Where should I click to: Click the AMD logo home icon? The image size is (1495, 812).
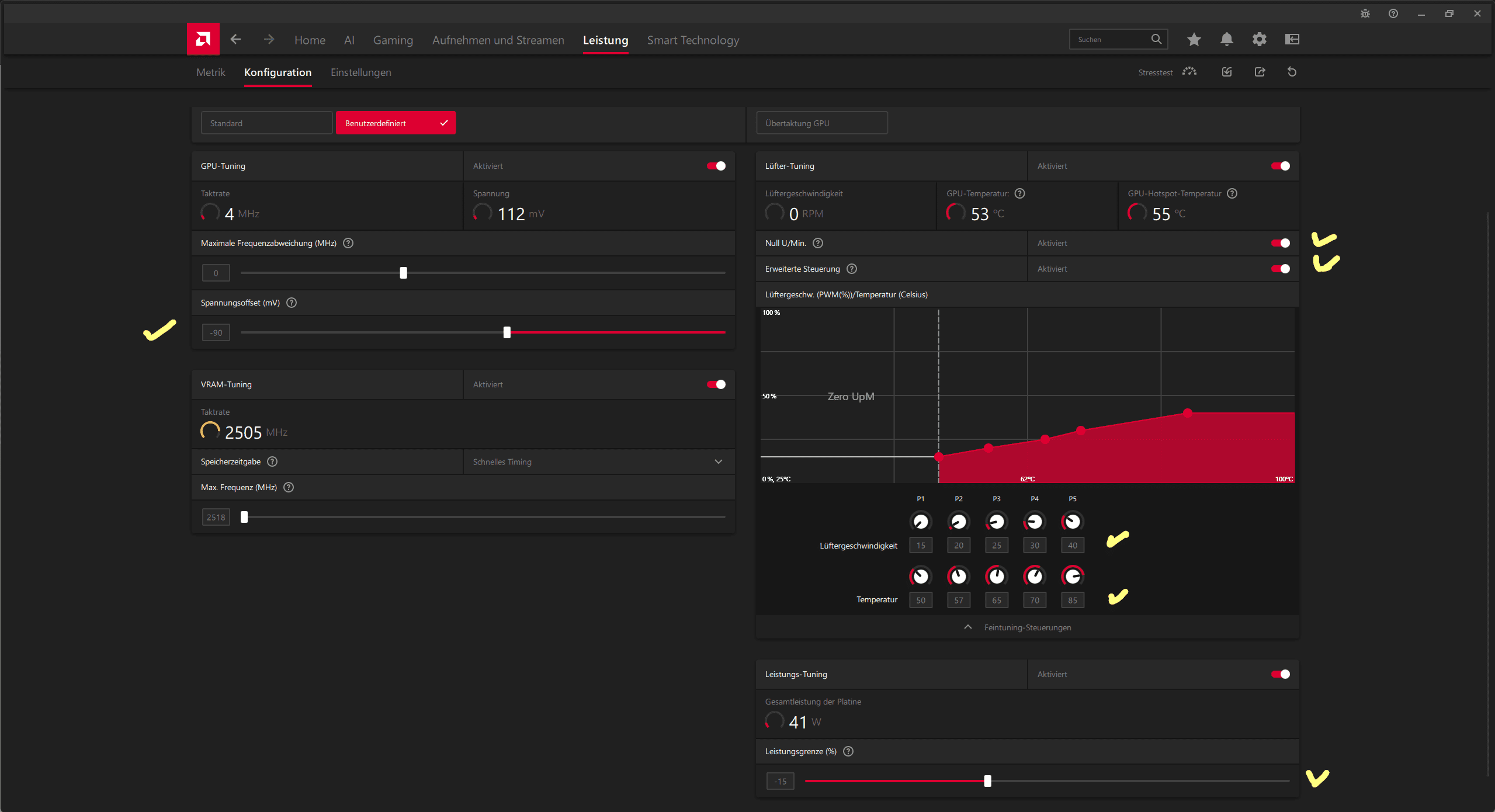click(203, 39)
